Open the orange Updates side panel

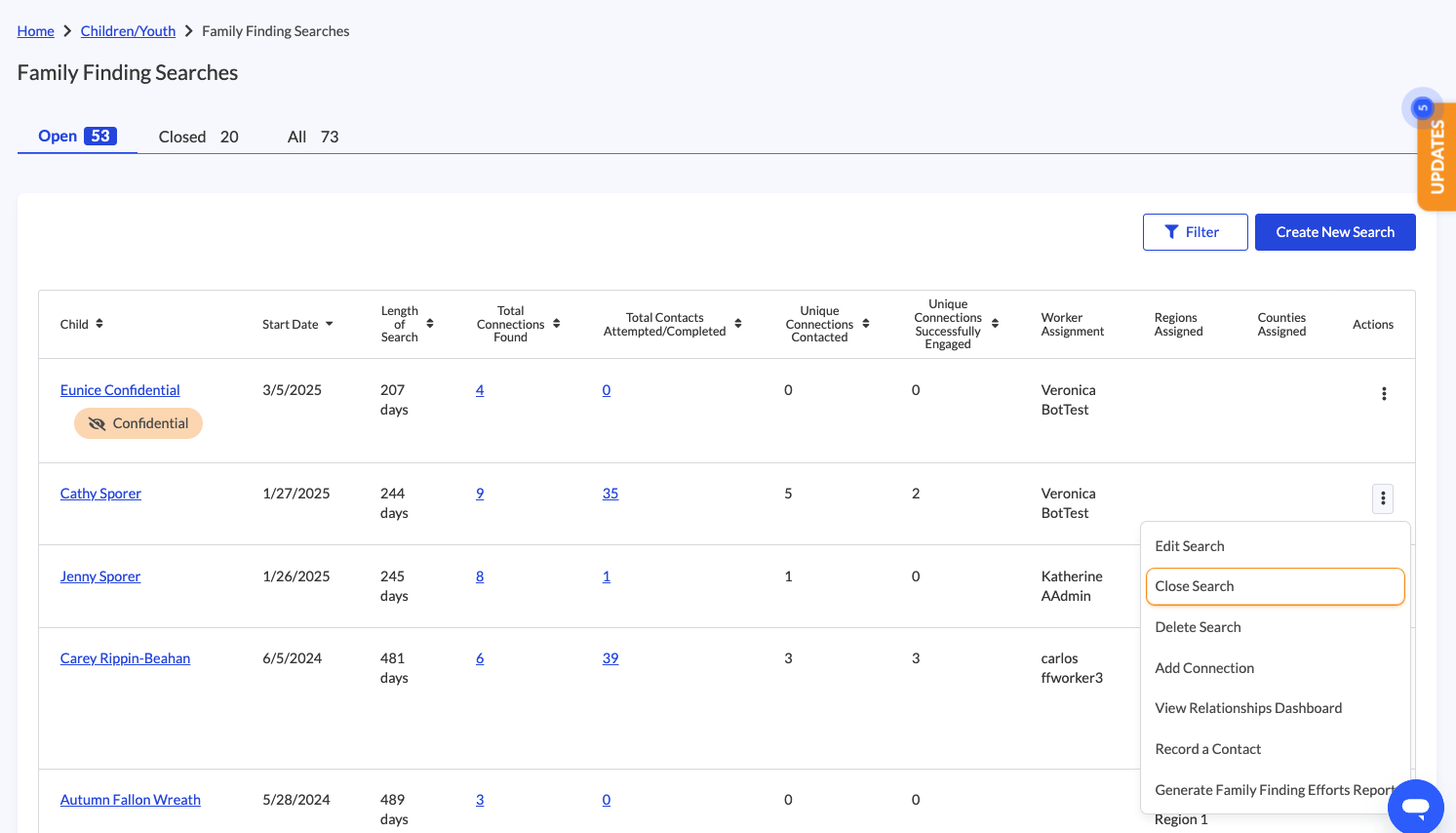click(1436, 157)
